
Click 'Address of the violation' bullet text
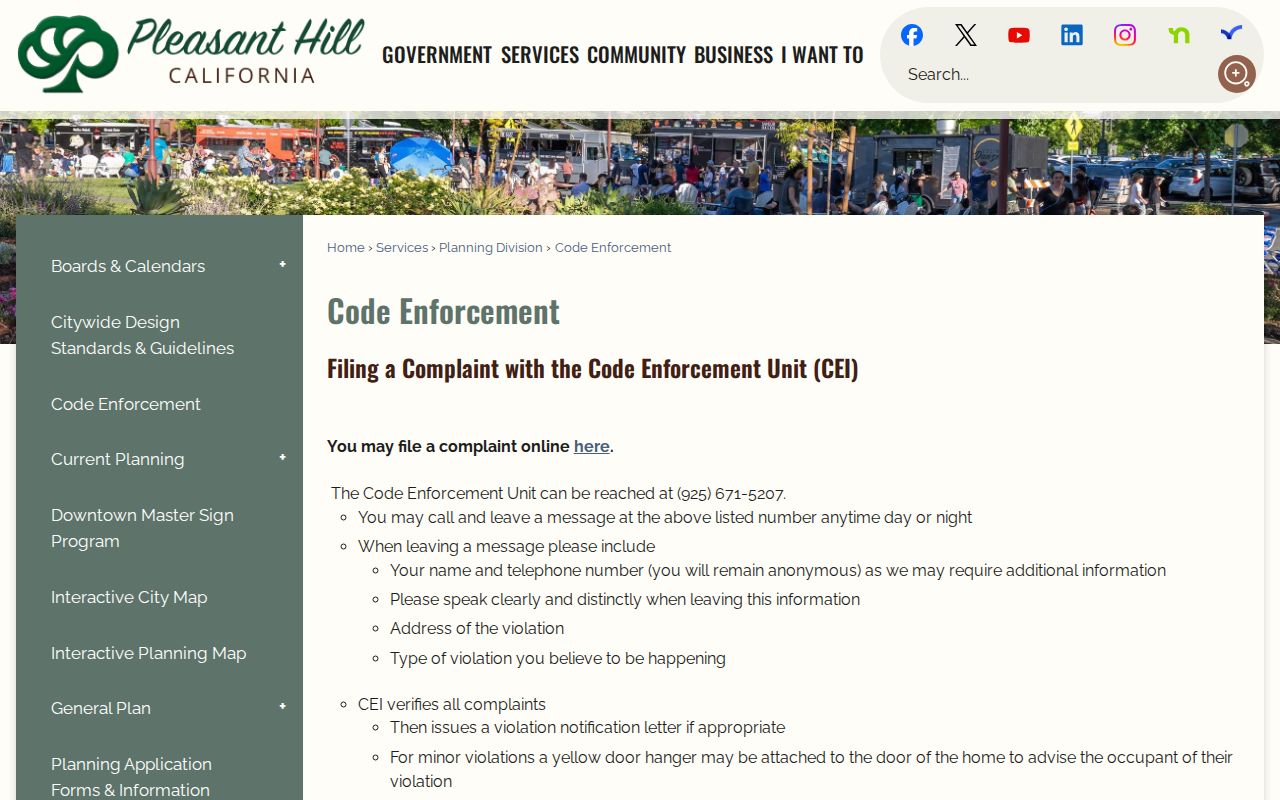click(477, 628)
